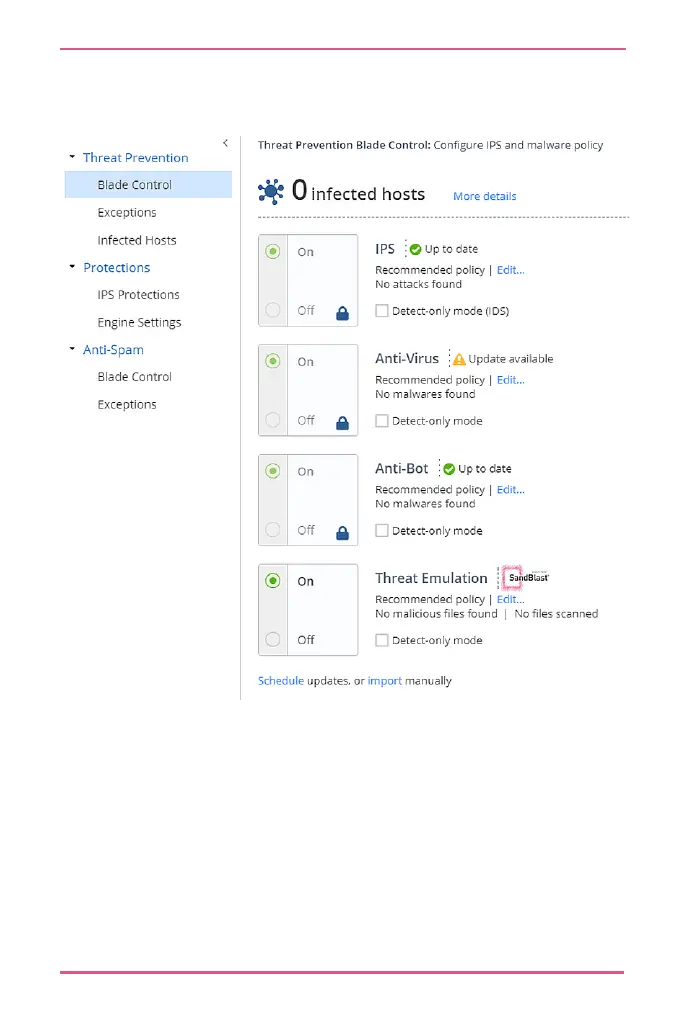The height and width of the screenshot is (1021, 680).
Task: Click Edit link for IPS policy
Action: (511, 270)
